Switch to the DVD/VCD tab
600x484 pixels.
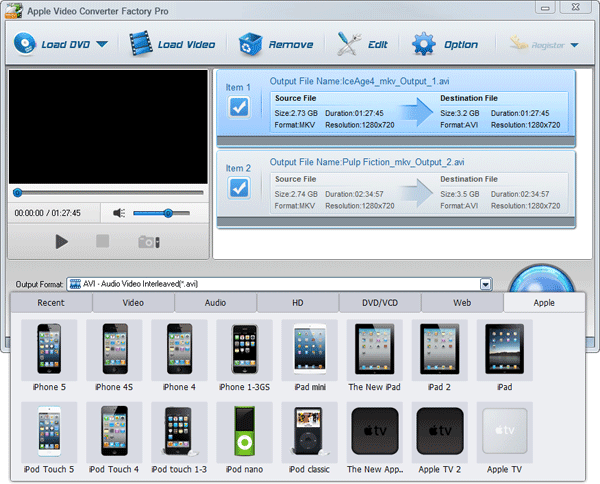click(380, 303)
